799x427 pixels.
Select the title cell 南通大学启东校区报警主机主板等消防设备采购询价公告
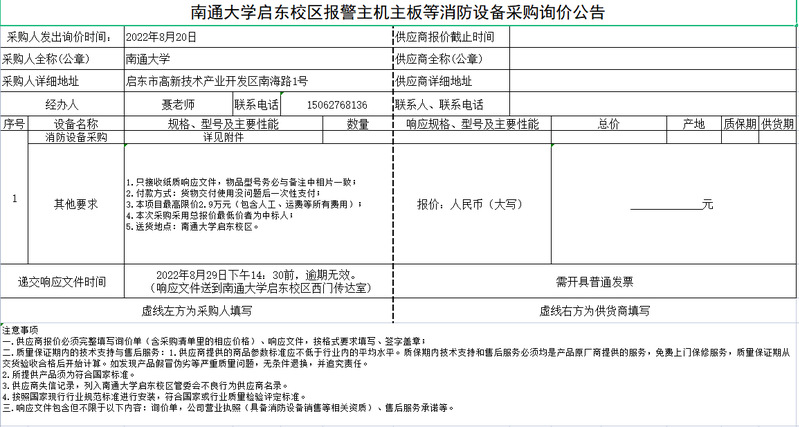398,12
